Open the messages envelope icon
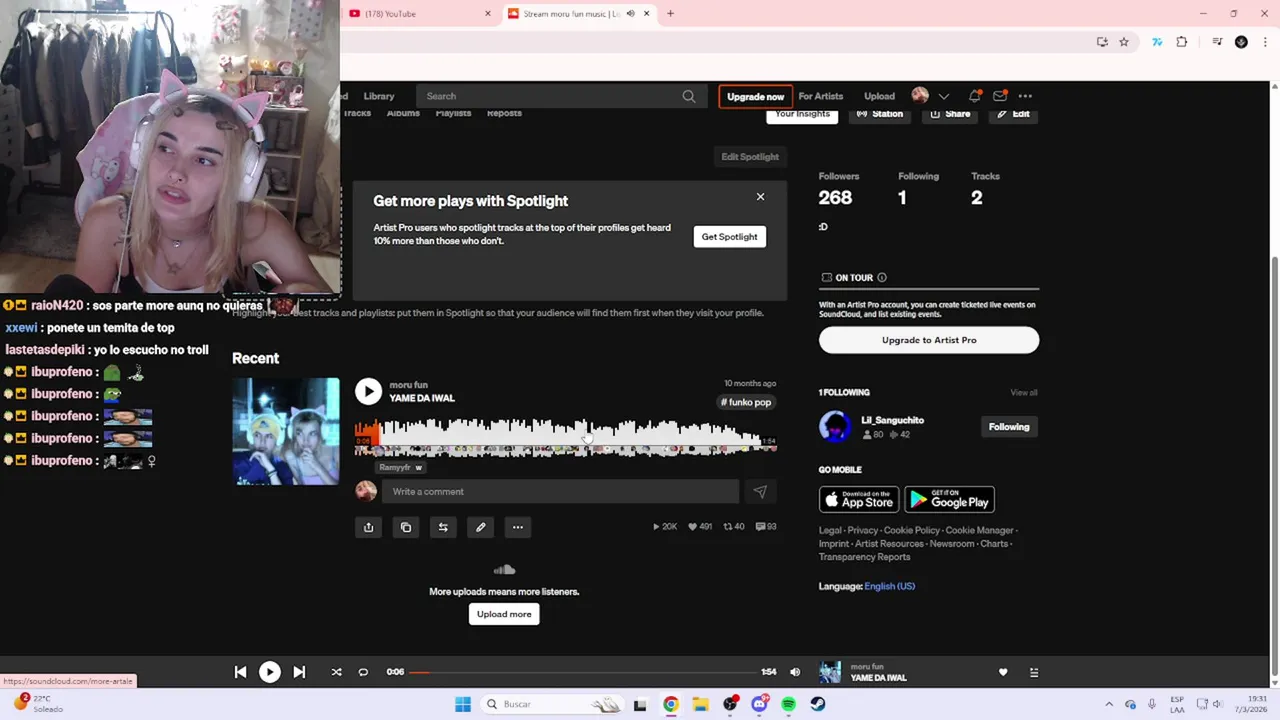 click(1000, 96)
